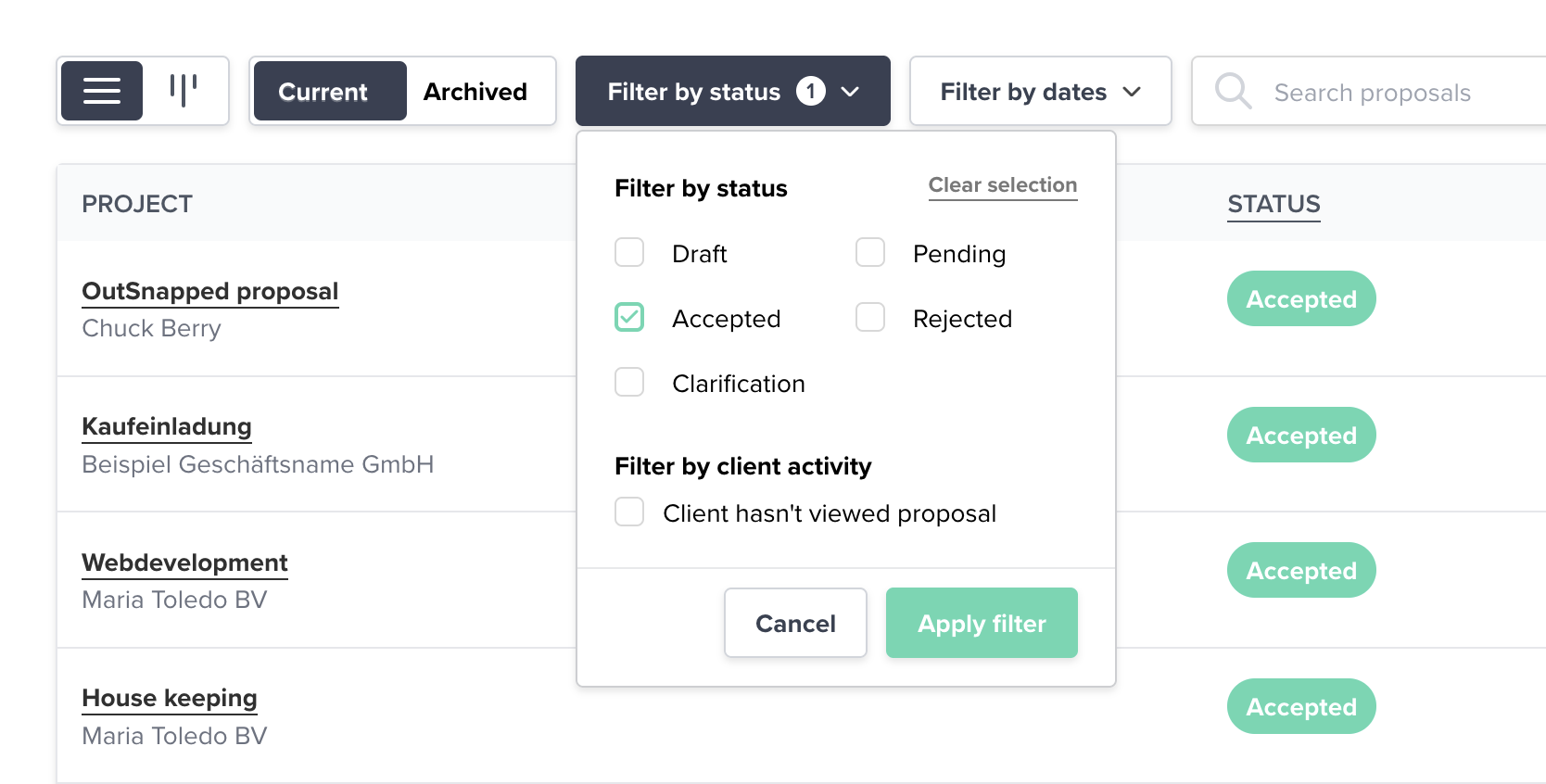1546x784 pixels.
Task: Switch to the Archived tab
Action: (475, 91)
